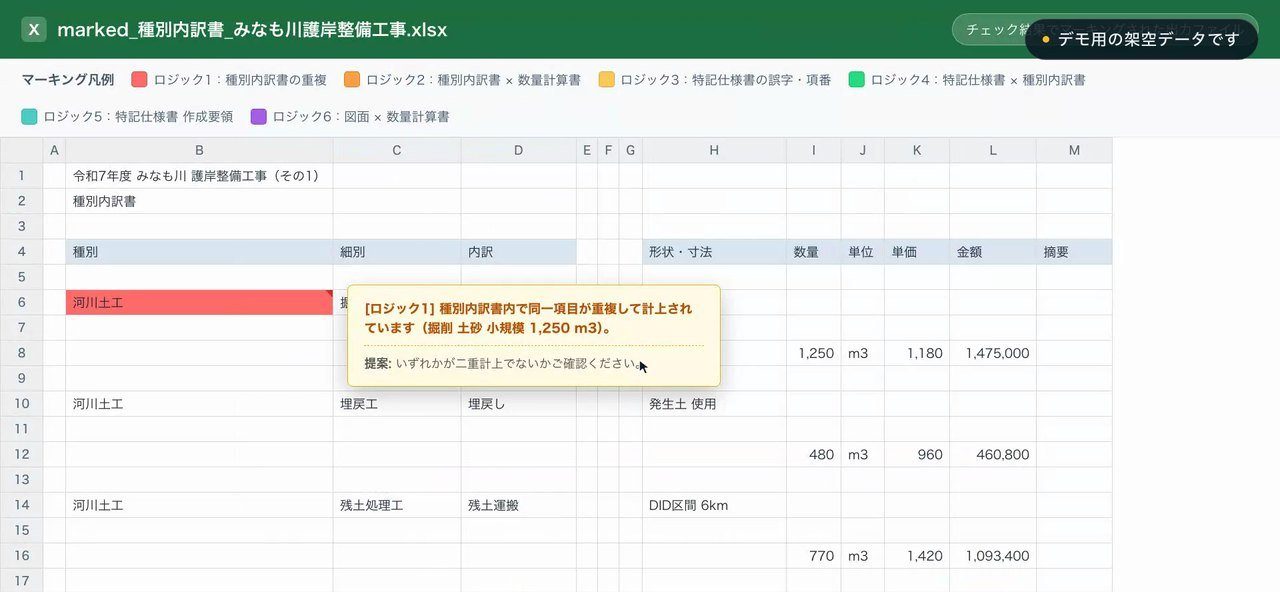Click legend label ロジック3：特記仕様書の誤字・項番
Viewport: 1280px width, 592px height.
click(726, 80)
